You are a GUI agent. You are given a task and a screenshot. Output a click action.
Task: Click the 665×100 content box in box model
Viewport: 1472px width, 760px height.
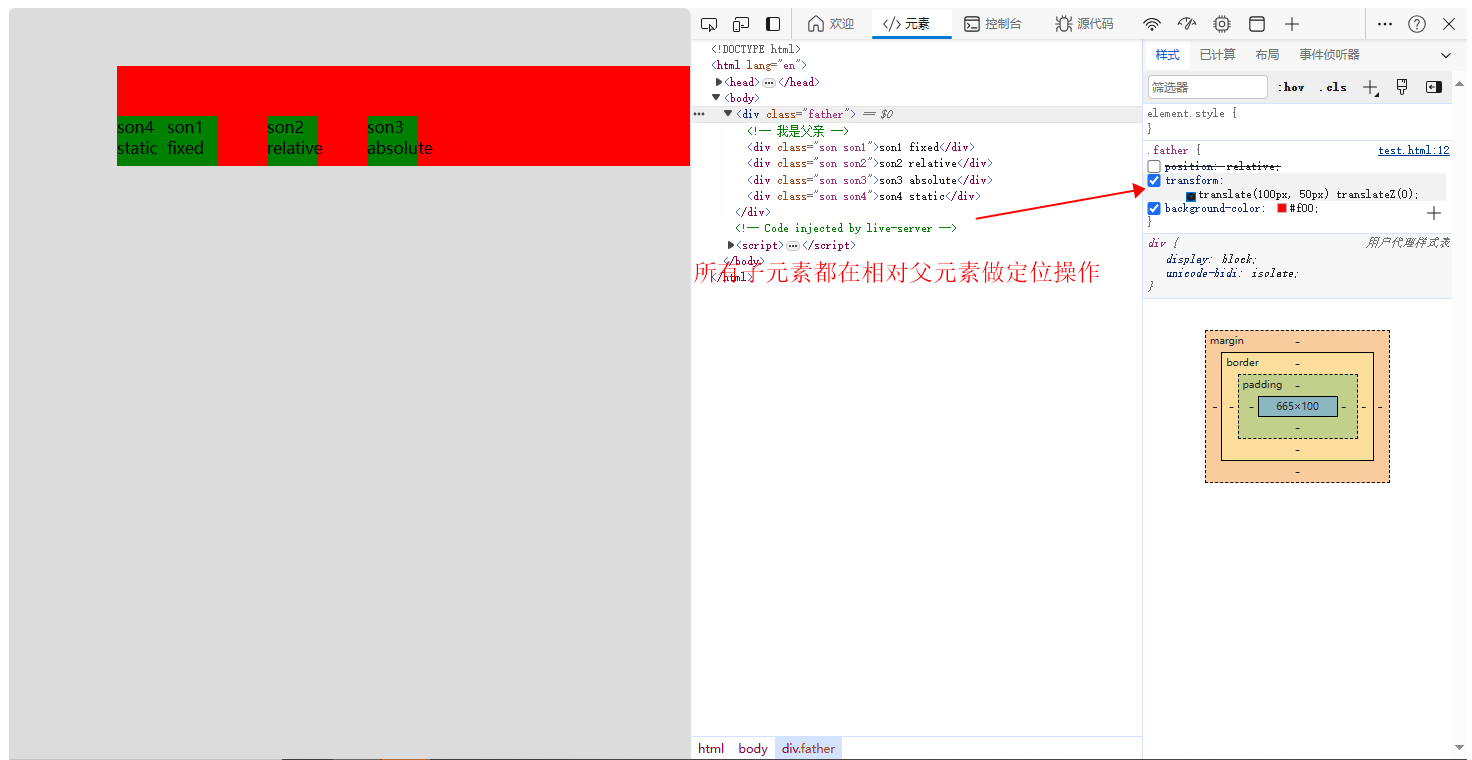click(x=1297, y=407)
